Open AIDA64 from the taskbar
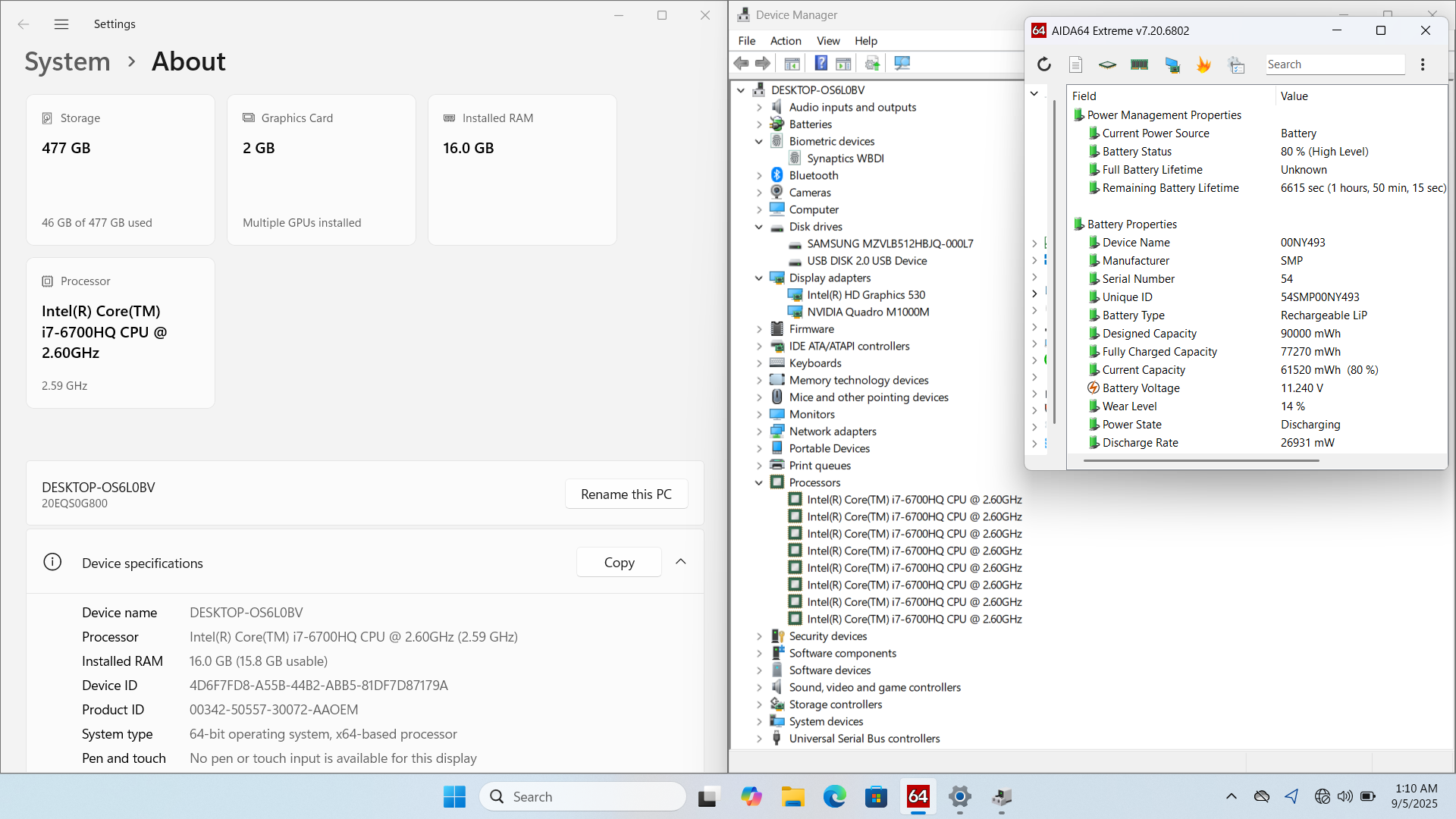Viewport: 1456px width, 819px height. [x=918, y=797]
